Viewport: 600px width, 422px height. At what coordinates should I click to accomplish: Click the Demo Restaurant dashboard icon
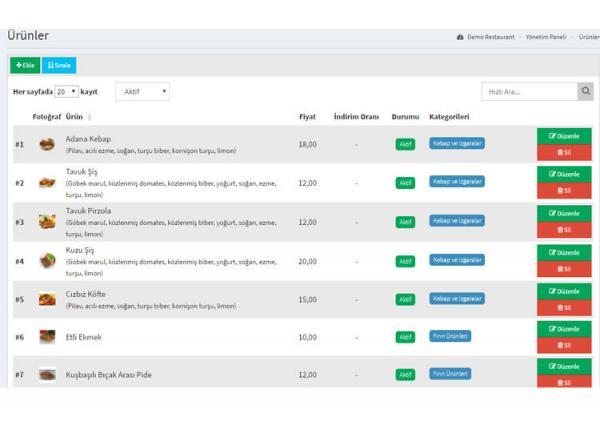[460, 37]
